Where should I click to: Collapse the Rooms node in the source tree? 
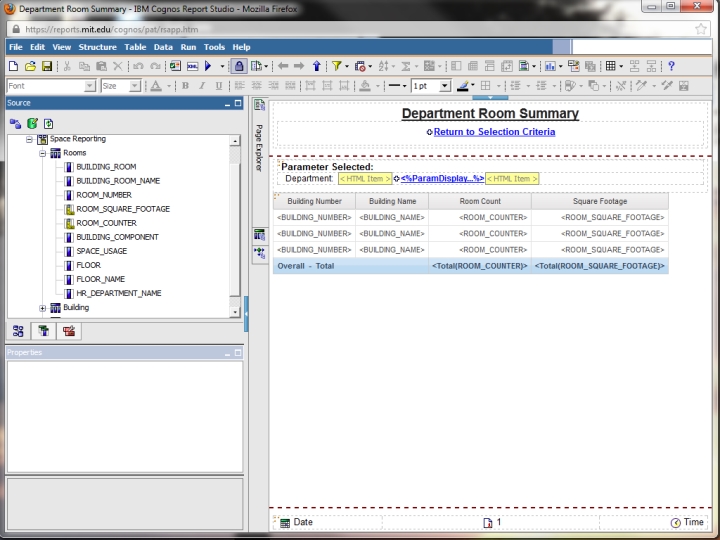tap(43, 153)
